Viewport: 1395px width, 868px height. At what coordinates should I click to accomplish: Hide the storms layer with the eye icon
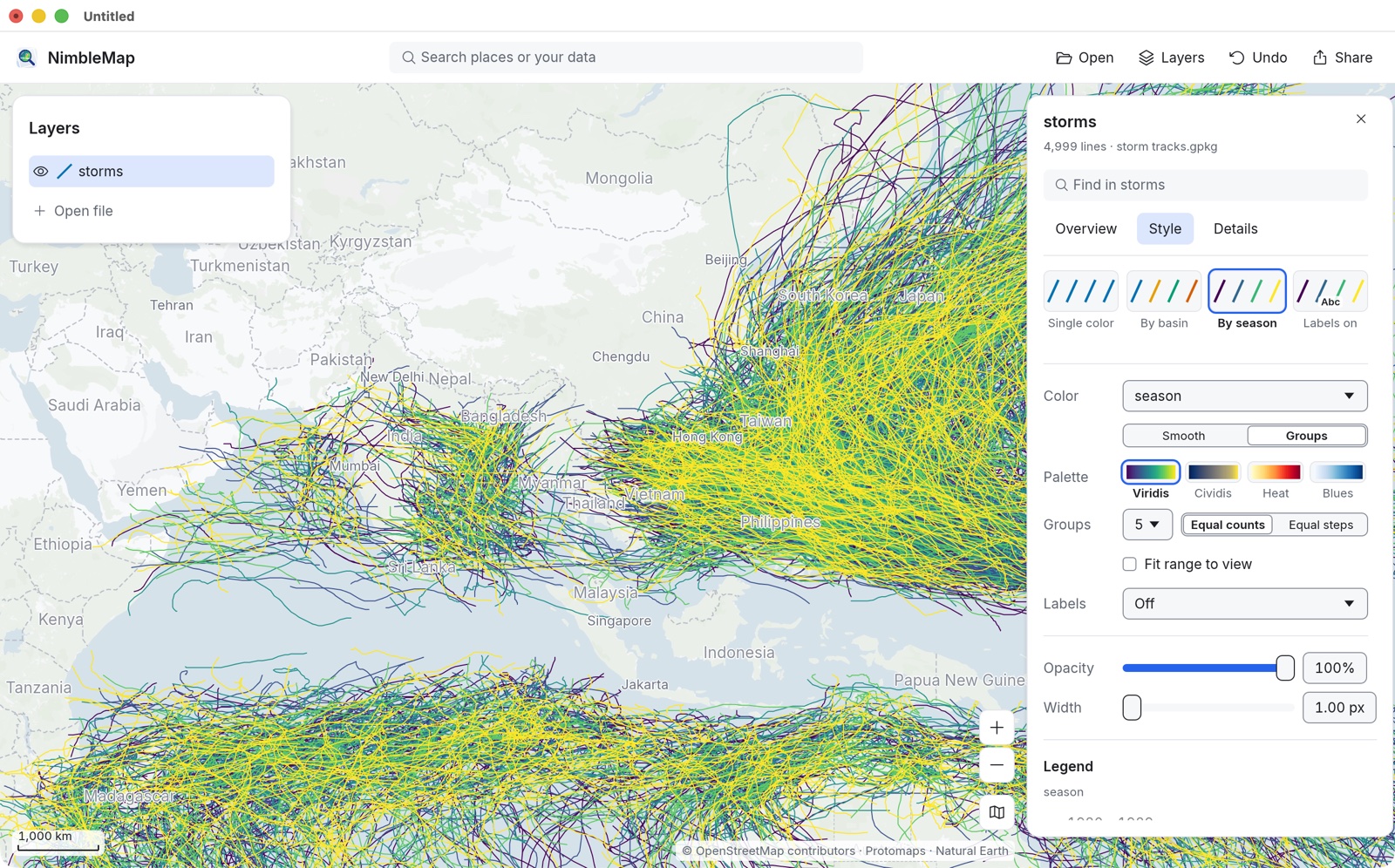(41, 172)
